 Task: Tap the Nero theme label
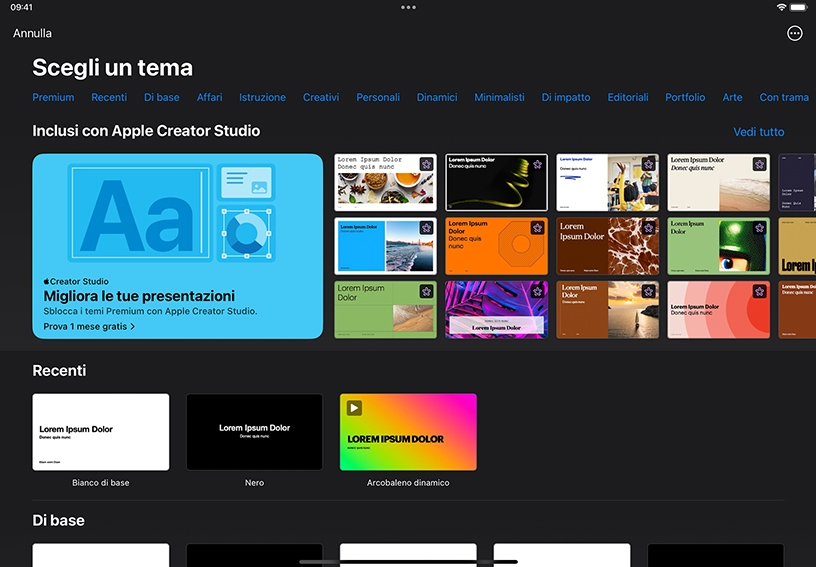point(254,483)
